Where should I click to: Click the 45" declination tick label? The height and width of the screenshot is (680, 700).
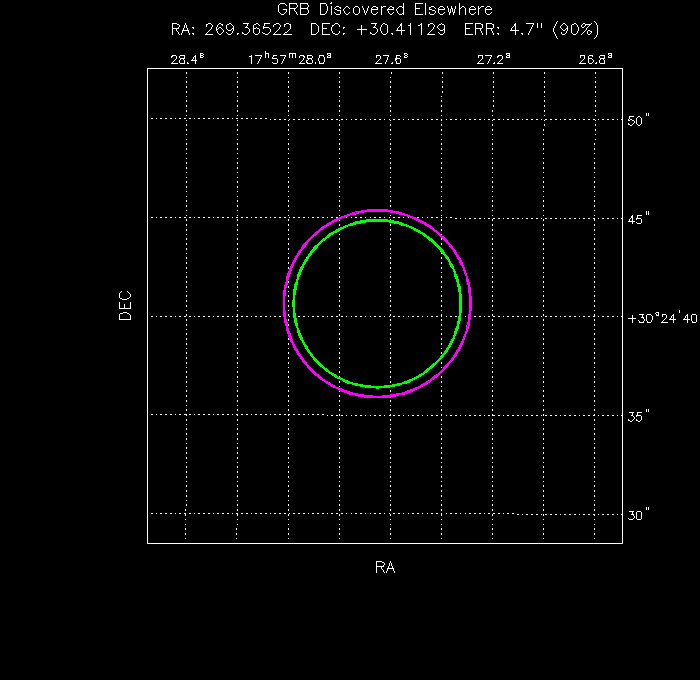tap(638, 219)
